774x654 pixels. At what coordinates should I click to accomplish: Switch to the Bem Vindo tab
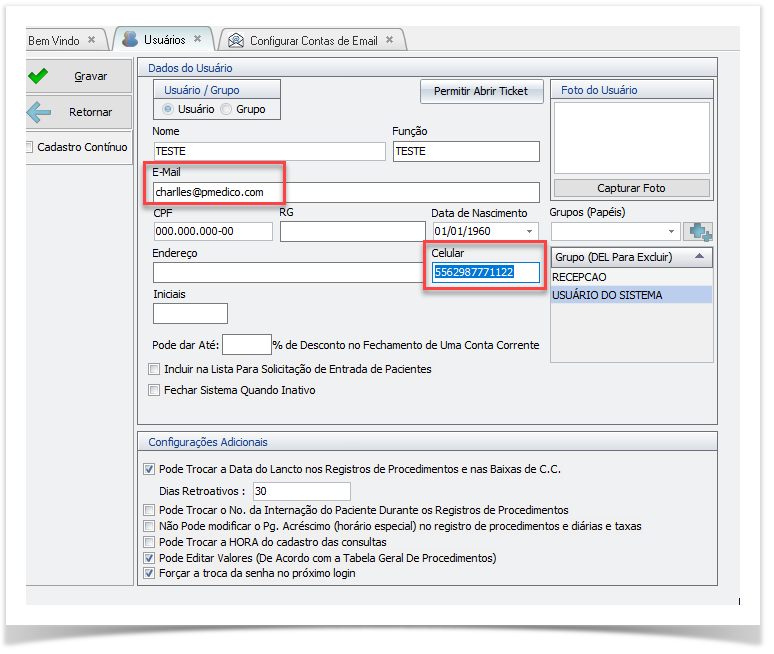(x=53, y=41)
